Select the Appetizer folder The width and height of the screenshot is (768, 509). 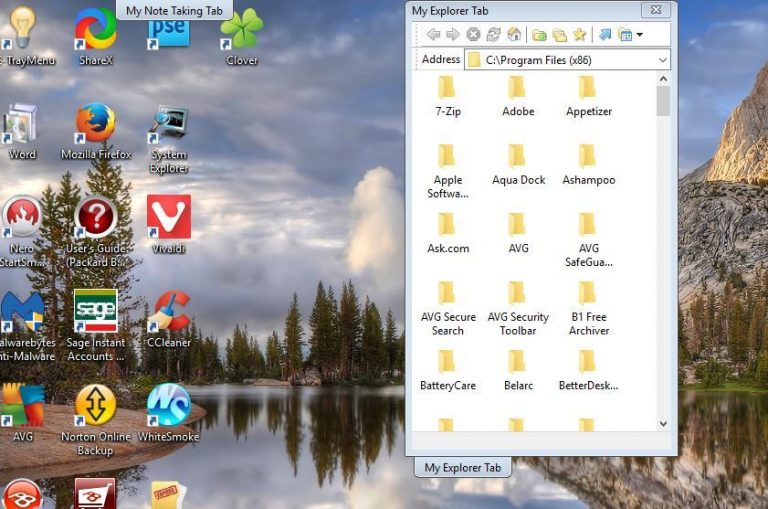coord(589,97)
